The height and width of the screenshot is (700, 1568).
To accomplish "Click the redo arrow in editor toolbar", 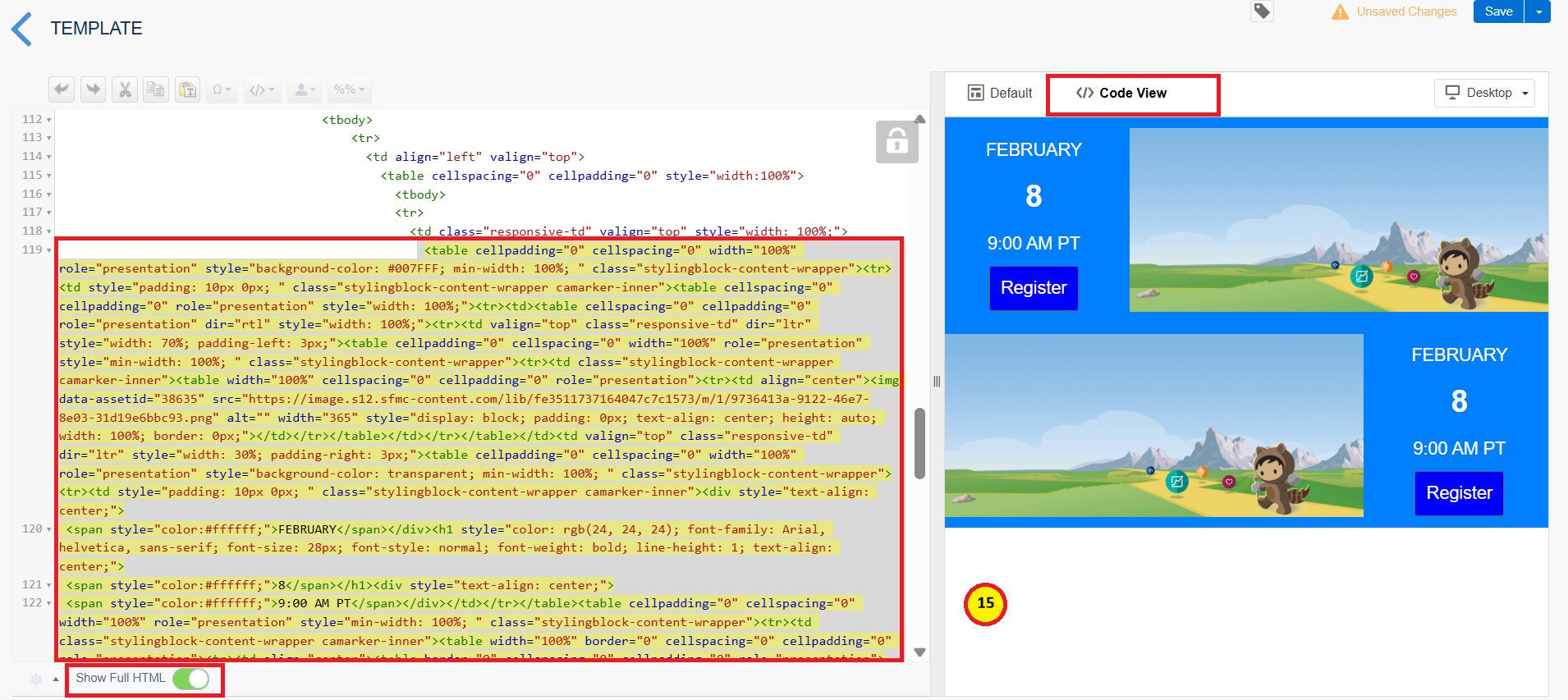I will pos(93,89).
